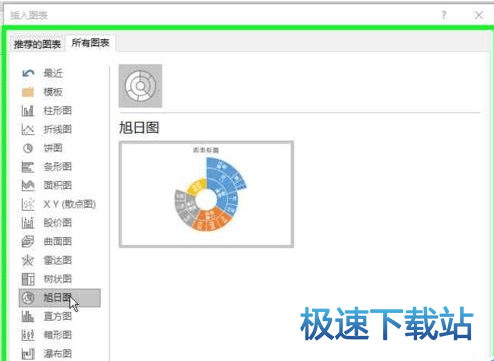Image resolution: width=494 pixels, height=361 pixels.
Task: Click the sunburst chart preview thumbnail
Action: click(206, 194)
